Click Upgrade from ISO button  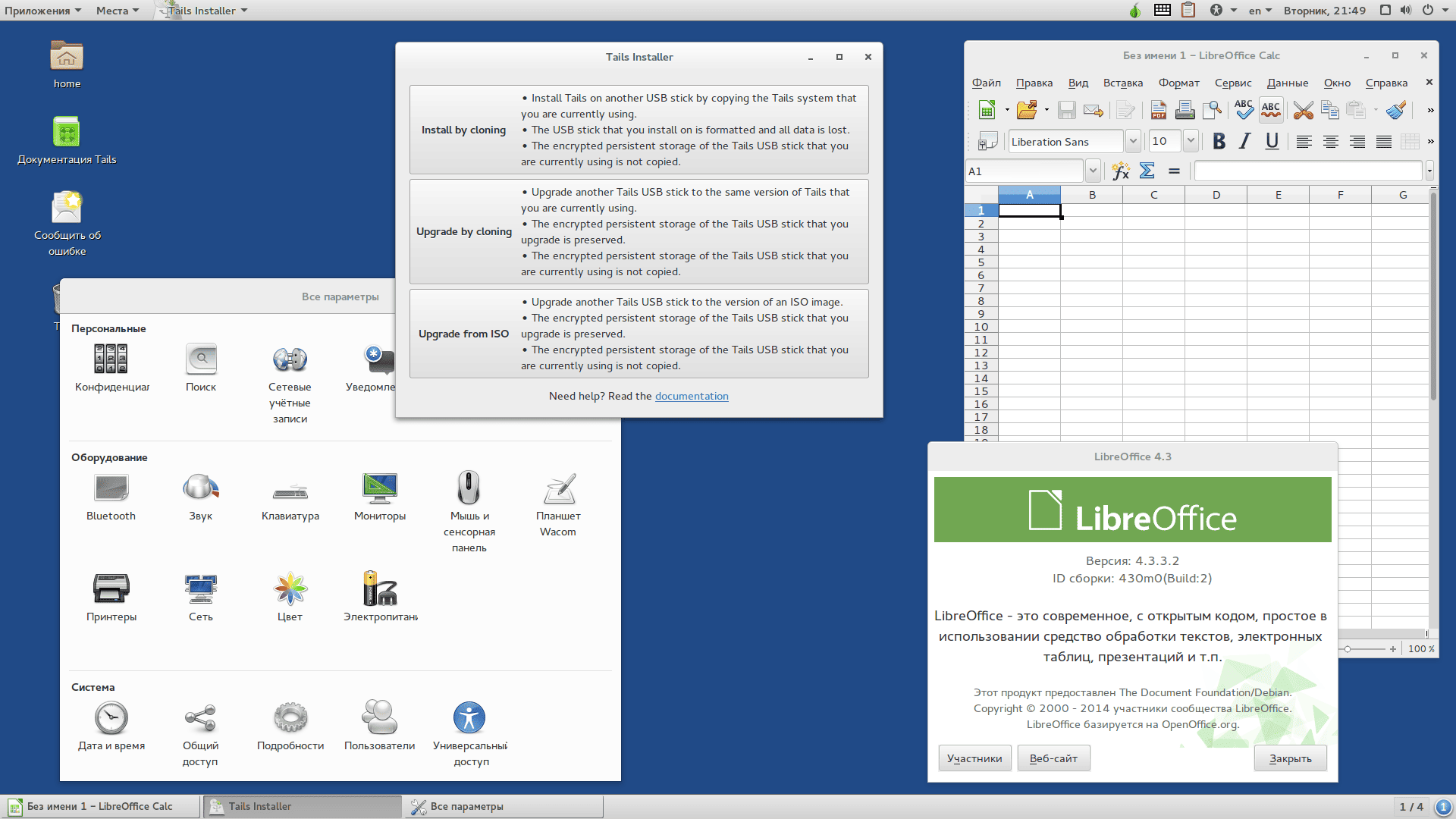(x=639, y=334)
